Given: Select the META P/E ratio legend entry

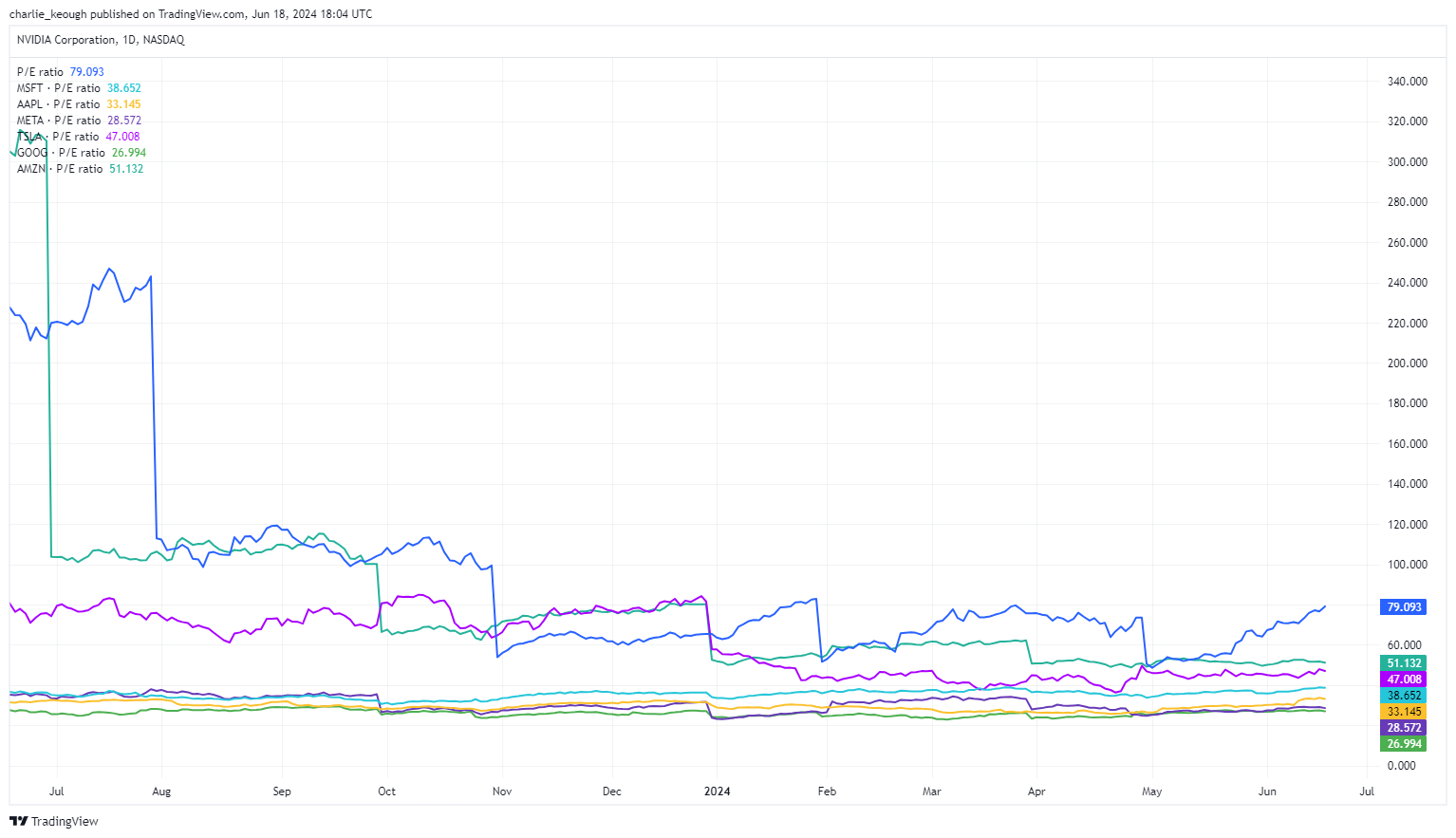Looking at the screenshot, I should pyautogui.click(x=79, y=121).
